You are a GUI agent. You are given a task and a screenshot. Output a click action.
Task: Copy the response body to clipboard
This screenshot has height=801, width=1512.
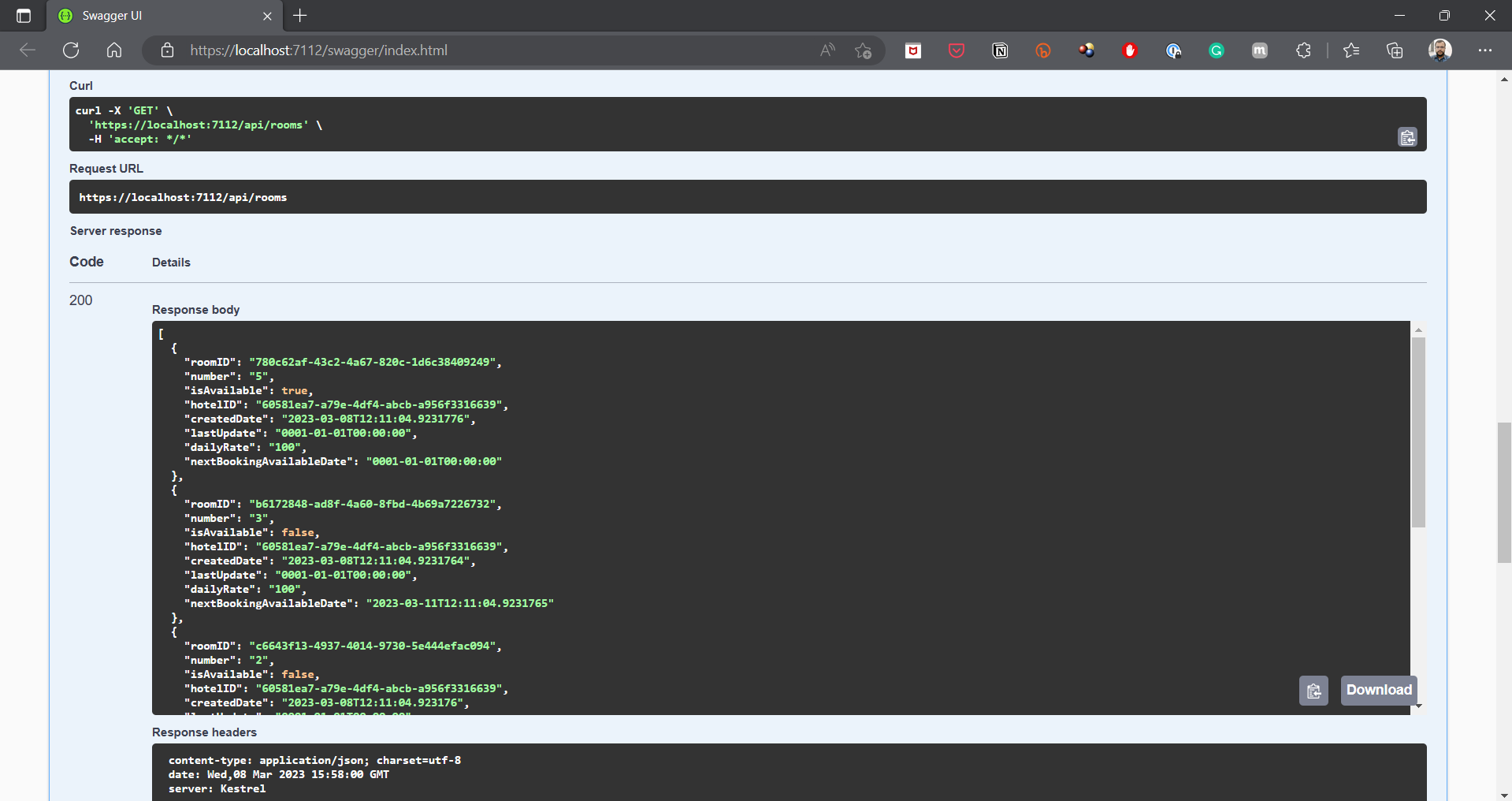(1313, 691)
